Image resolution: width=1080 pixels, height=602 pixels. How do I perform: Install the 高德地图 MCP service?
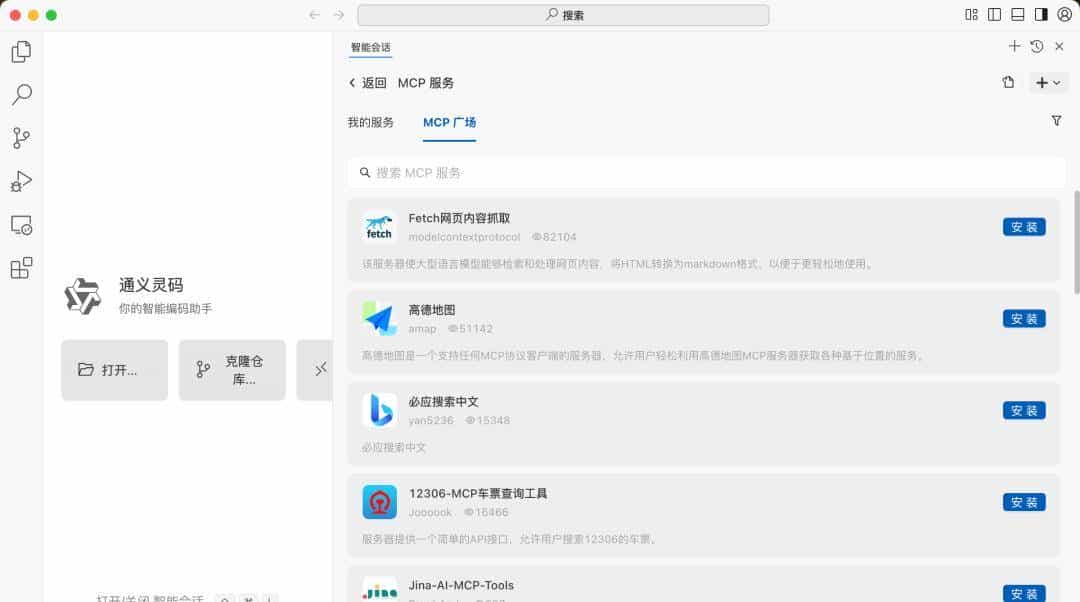click(1023, 318)
